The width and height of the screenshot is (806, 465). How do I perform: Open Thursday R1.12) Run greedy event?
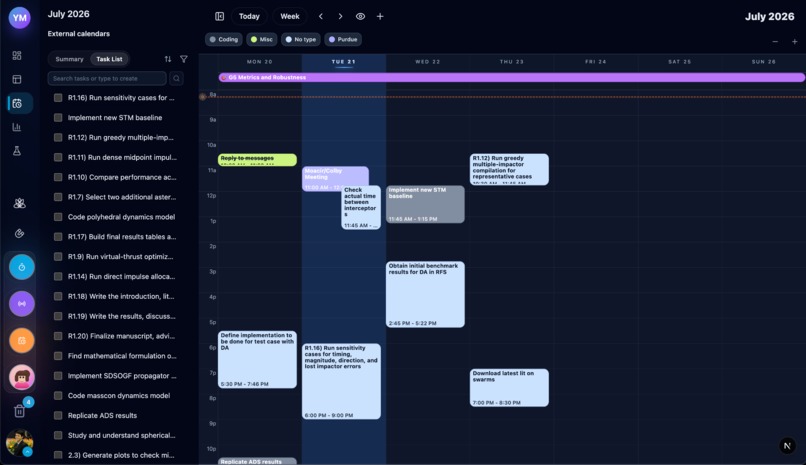pyautogui.click(x=509, y=169)
